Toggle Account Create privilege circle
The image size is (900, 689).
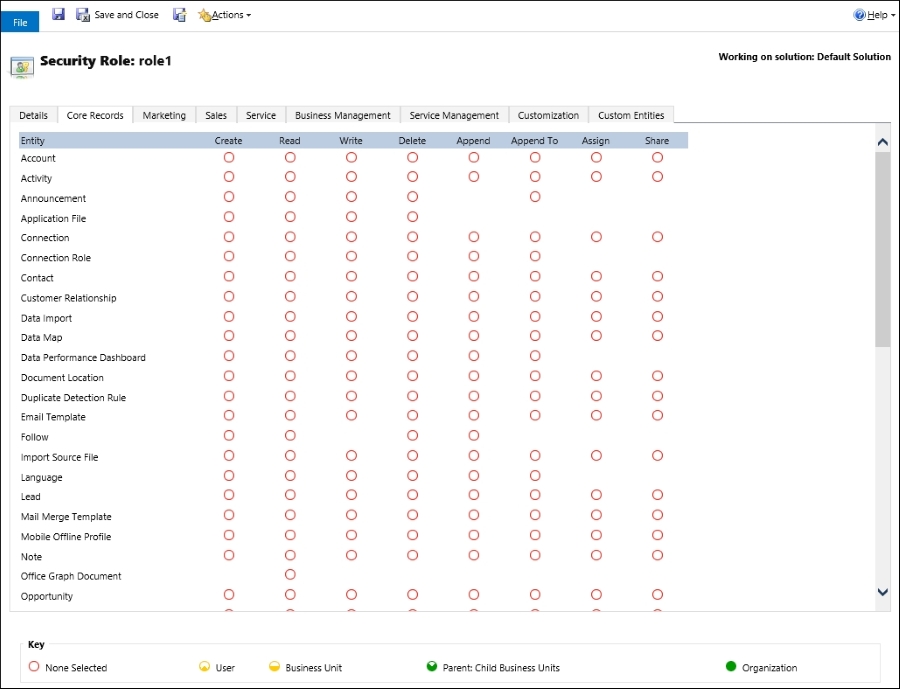[x=229, y=157]
